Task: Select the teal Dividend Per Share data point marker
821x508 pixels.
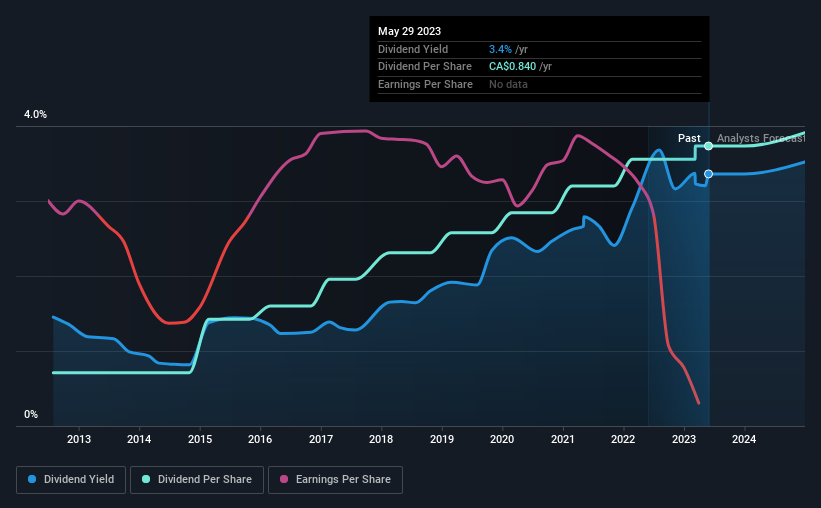Action: coord(708,146)
